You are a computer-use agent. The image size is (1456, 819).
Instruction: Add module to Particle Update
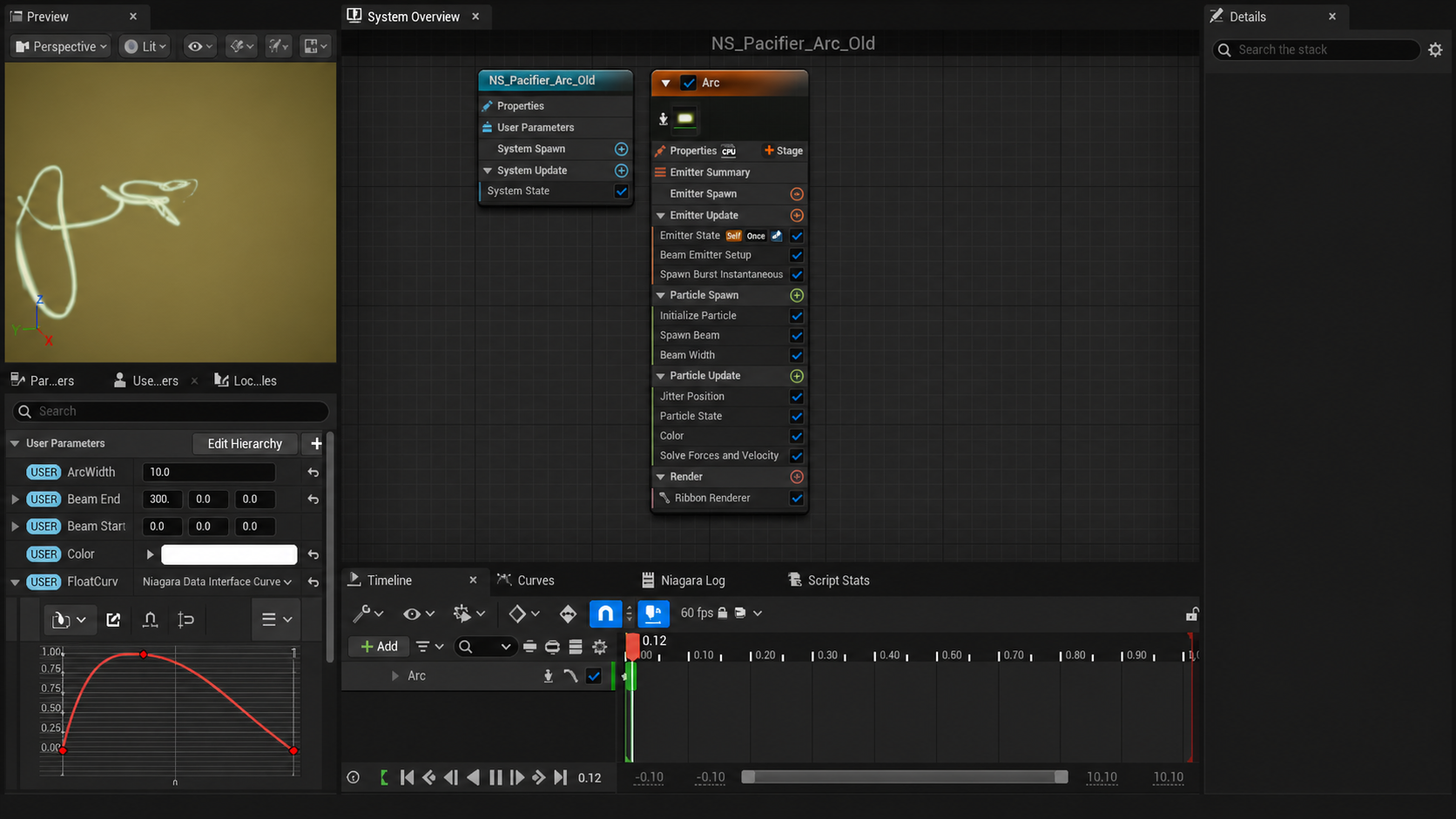[796, 376]
